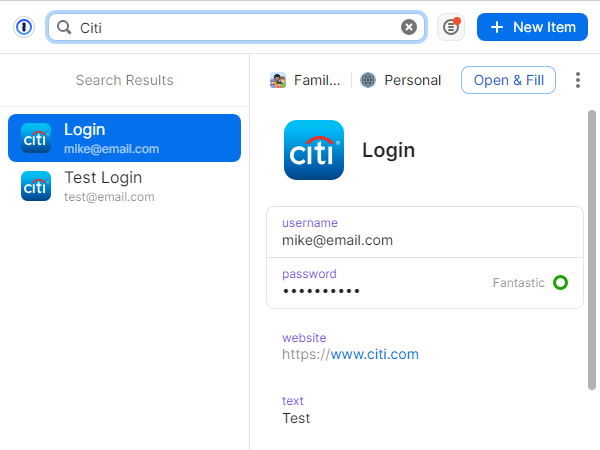Open the three-dot more options menu
This screenshot has height=450, width=600.
[x=577, y=80]
